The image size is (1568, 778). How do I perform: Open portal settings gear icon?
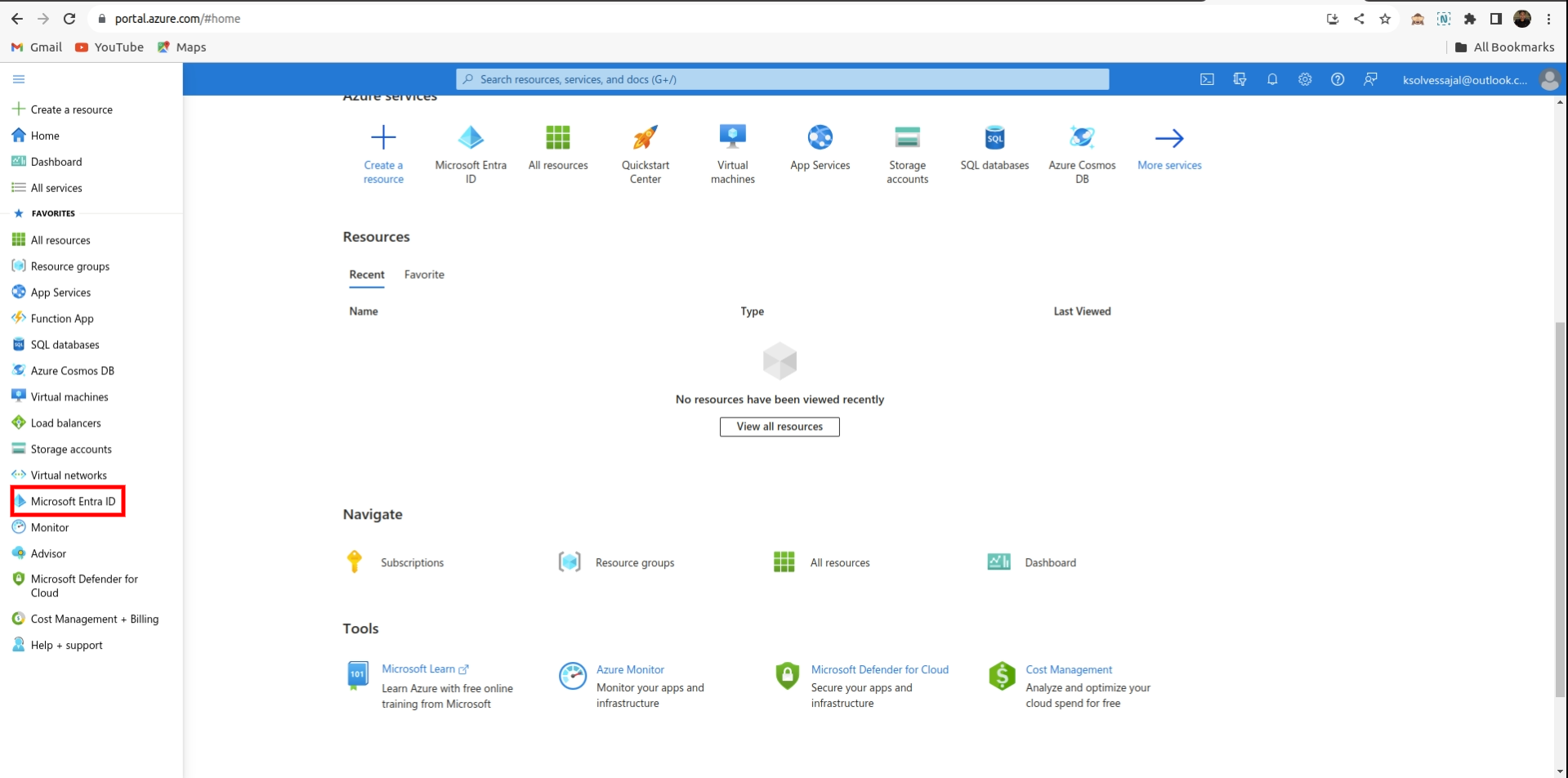click(x=1305, y=79)
